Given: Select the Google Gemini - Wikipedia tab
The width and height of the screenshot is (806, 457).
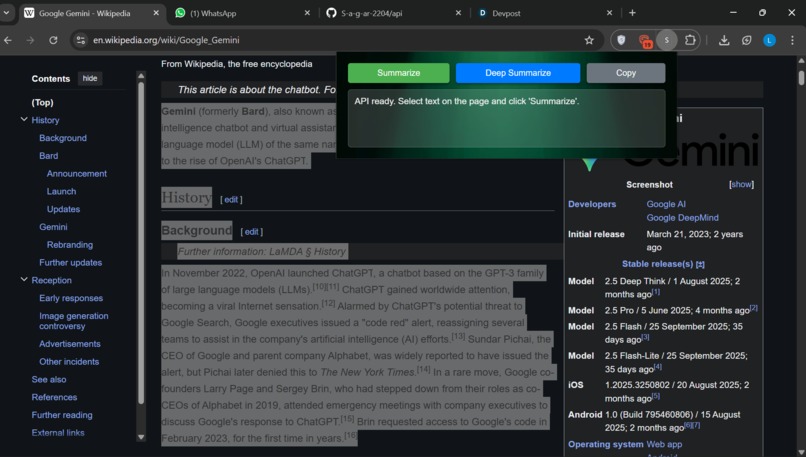Looking at the screenshot, I should click(85, 13).
